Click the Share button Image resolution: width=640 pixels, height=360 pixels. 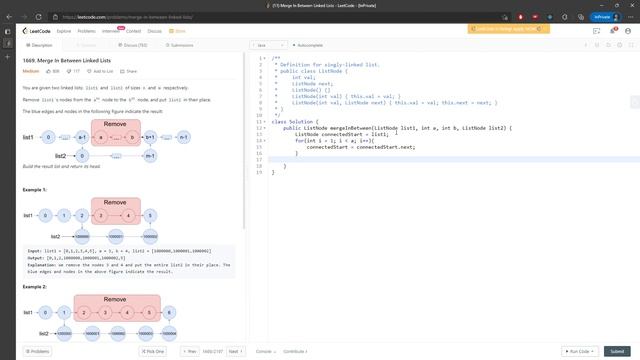coord(129,71)
